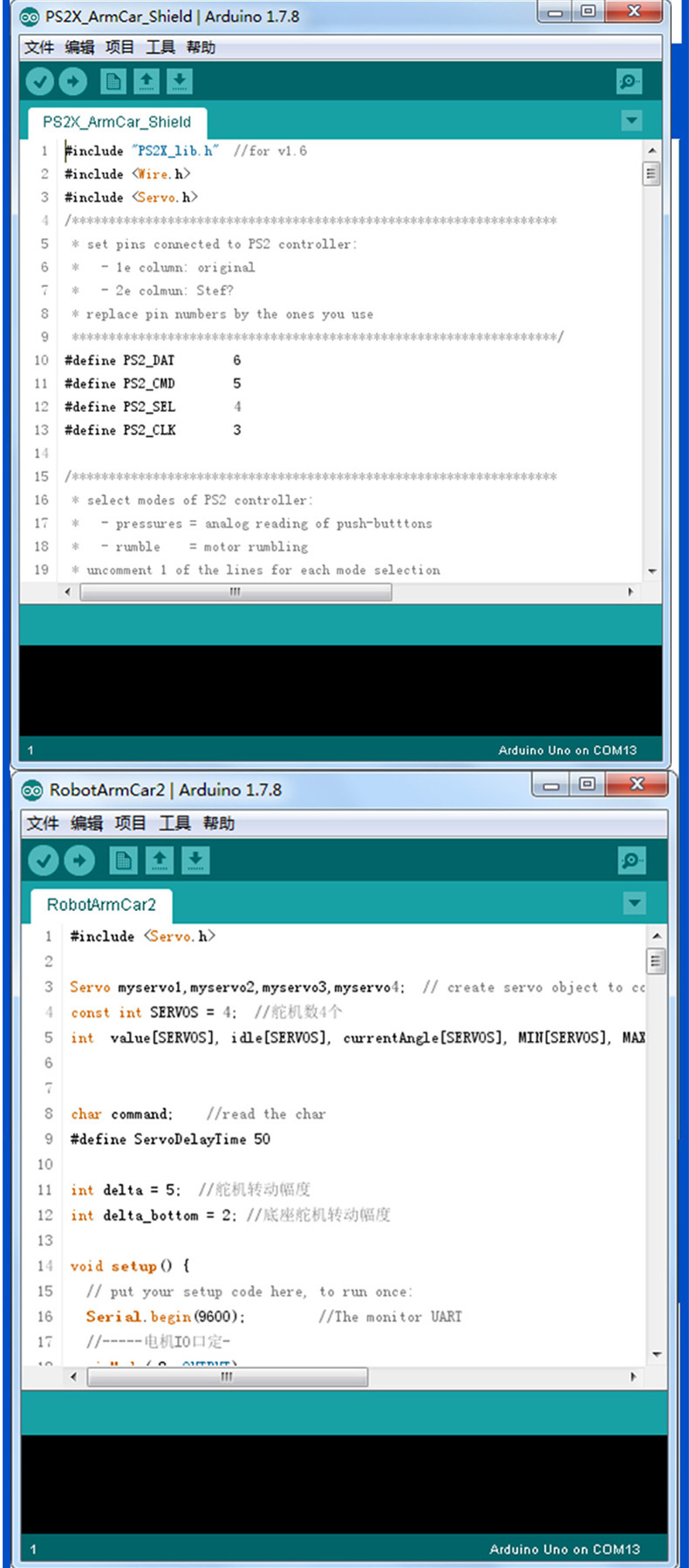Screen dimensions: 689x1568
Task: Click scroll right arrow in RobotArmCar2 editor
Action: point(634,1376)
